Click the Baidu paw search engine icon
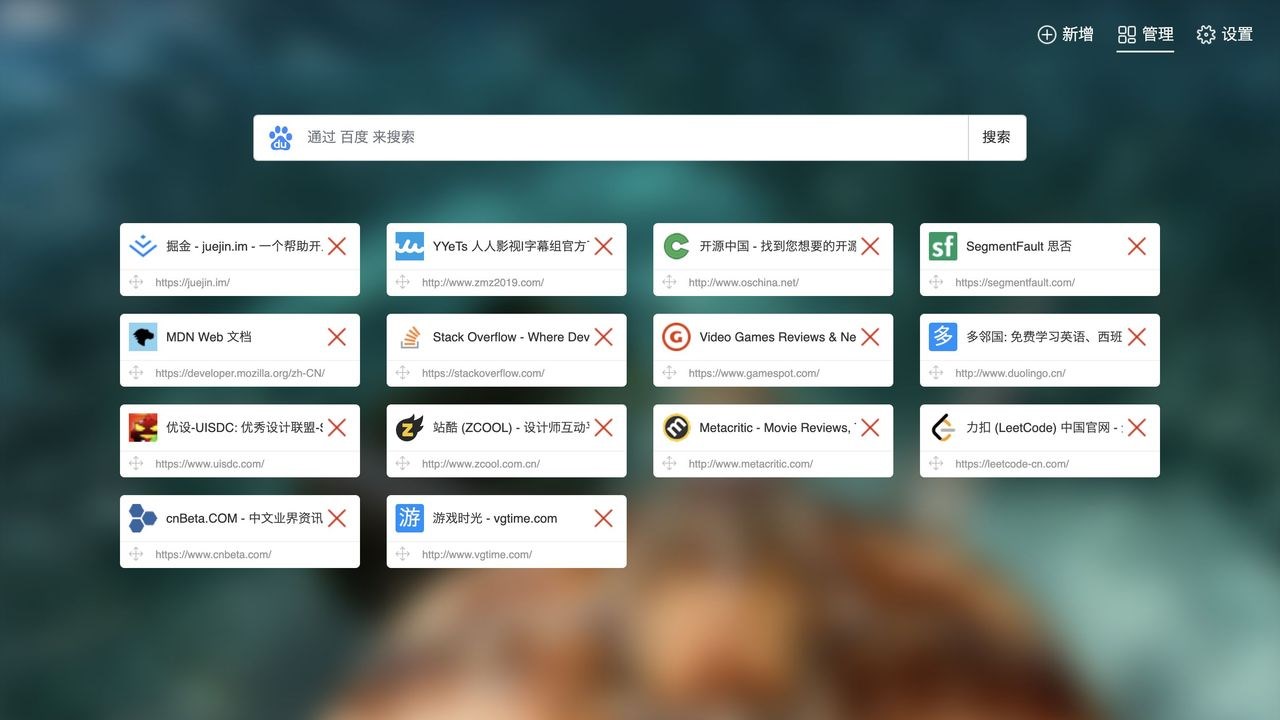 (x=280, y=138)
